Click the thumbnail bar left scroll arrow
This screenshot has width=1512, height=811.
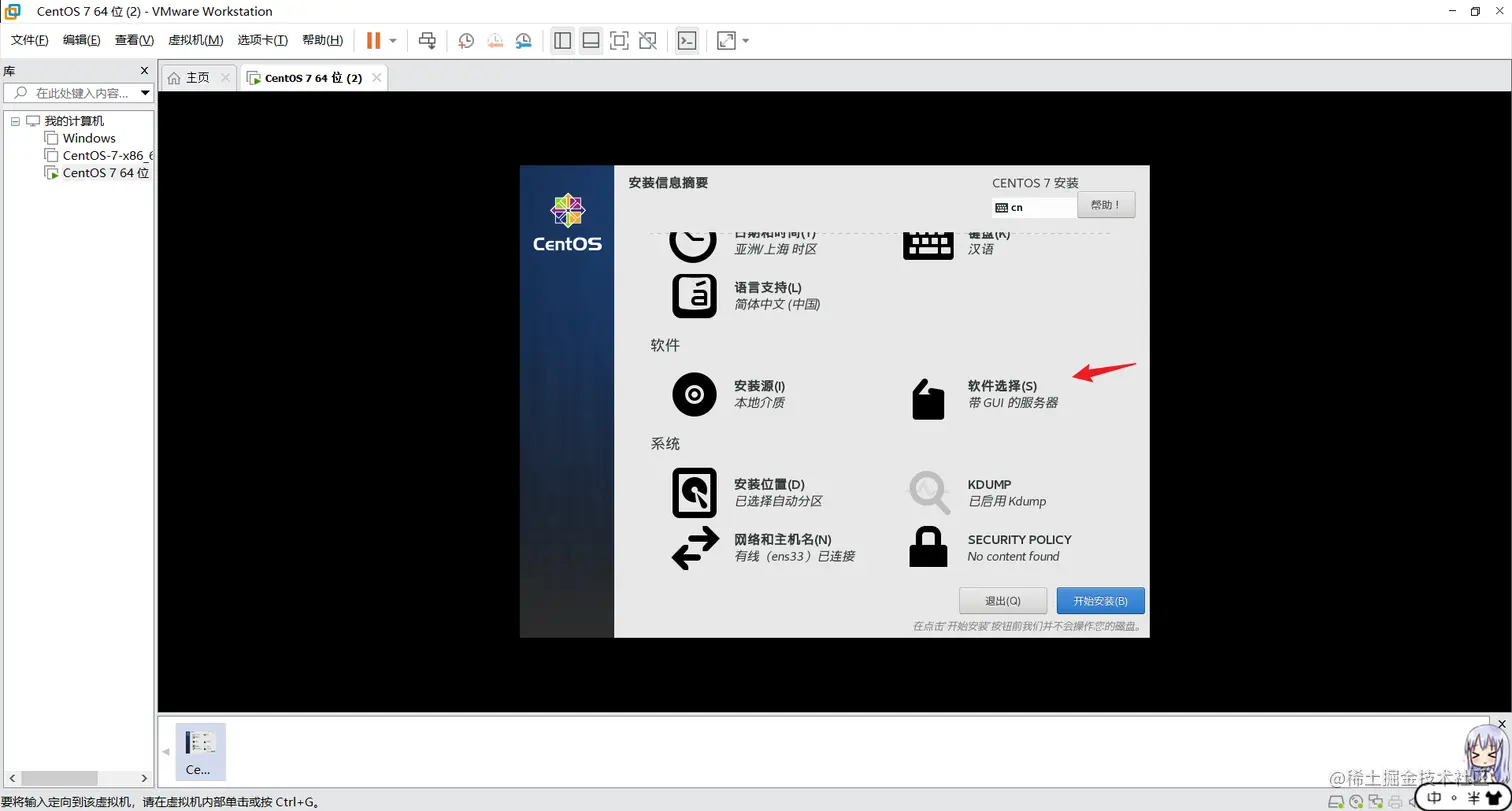pyautogui.click(x=166, y=752)
